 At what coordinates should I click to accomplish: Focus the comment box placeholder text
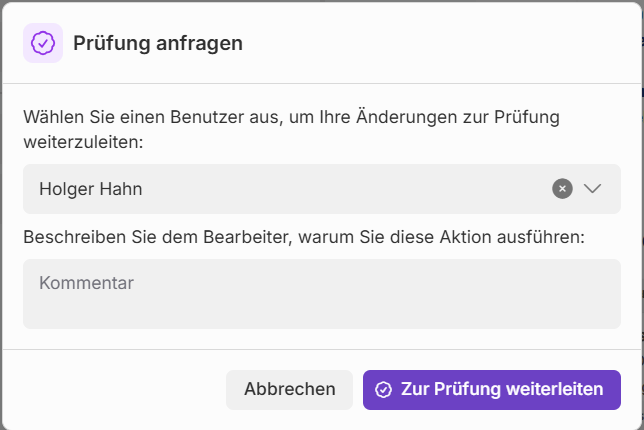click(x=86, y=283)
